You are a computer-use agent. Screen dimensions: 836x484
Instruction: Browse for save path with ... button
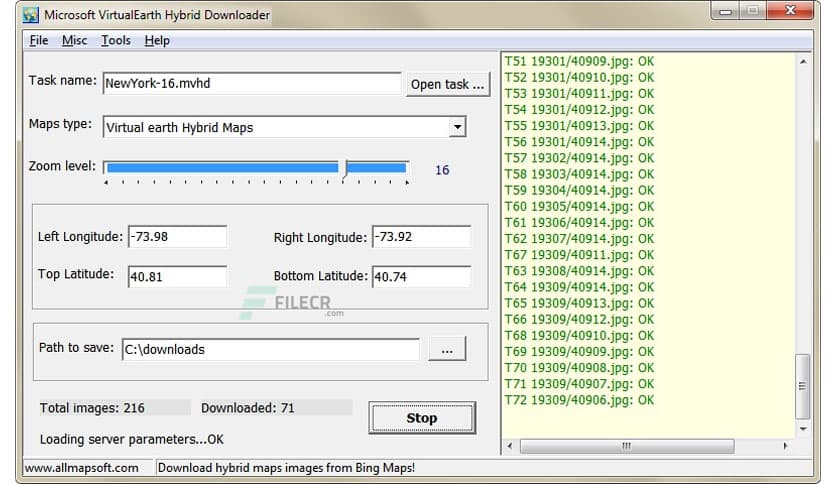[447, 349]
